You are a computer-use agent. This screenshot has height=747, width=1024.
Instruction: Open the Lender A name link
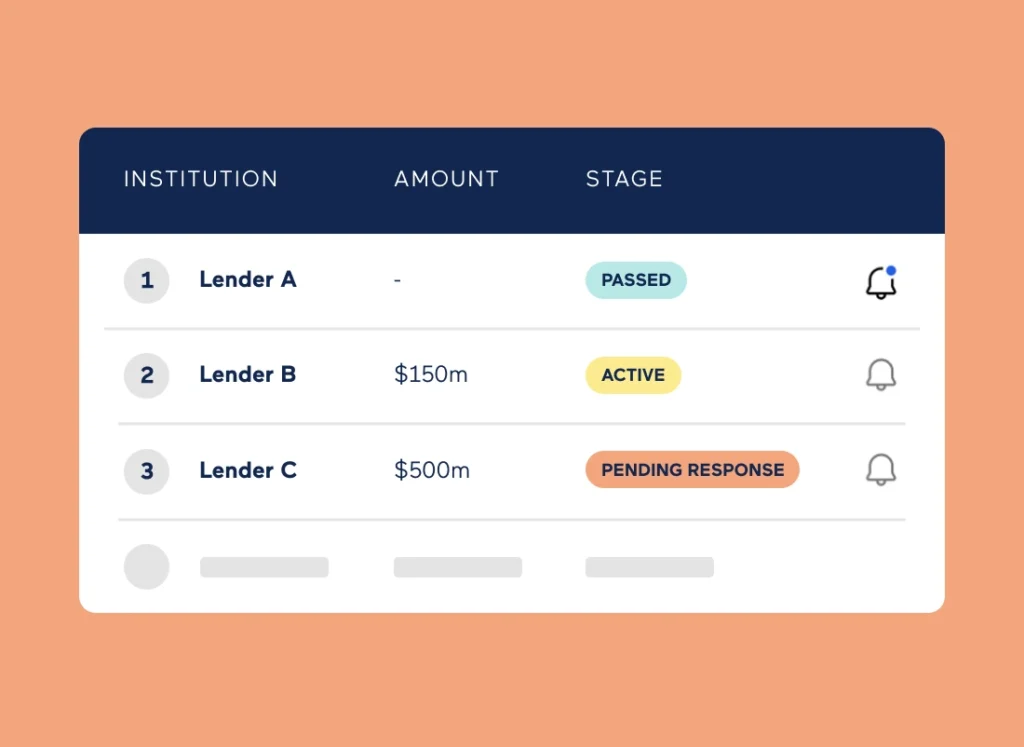pyautogui.click(x=248, y=280)
